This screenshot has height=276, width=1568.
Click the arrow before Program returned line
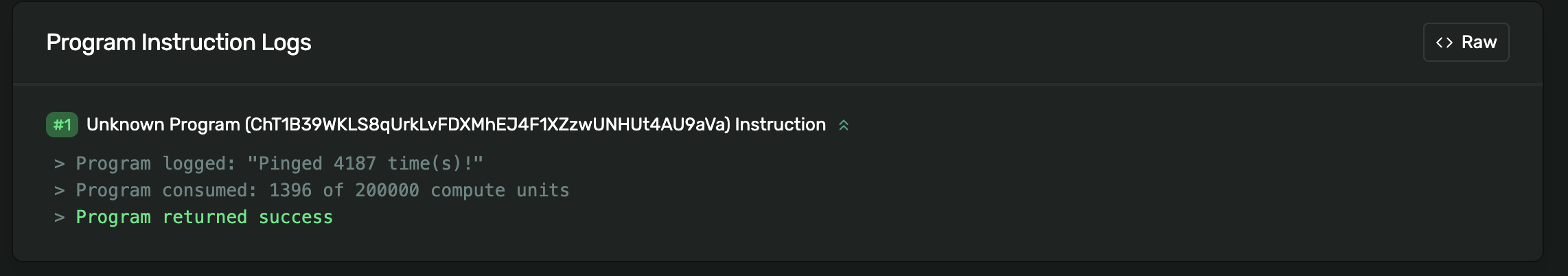60,217
